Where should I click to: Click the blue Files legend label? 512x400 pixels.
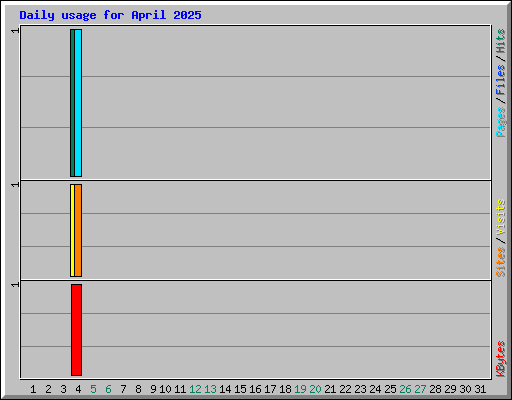[500, 79]
